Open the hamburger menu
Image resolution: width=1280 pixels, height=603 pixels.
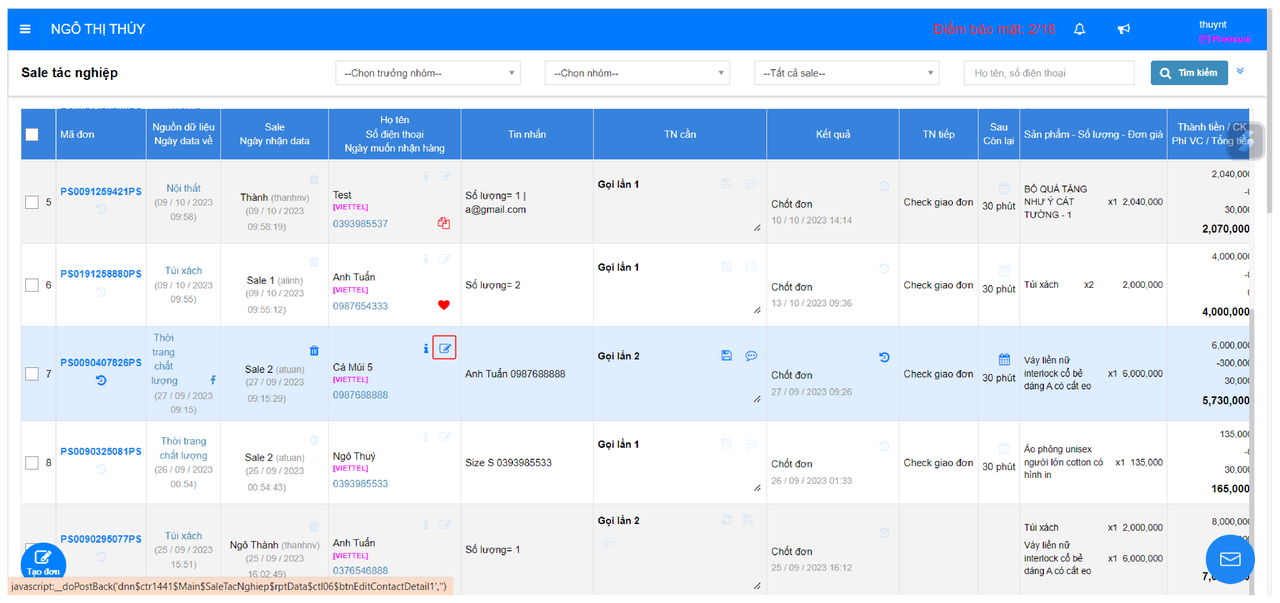(x=25, y=29)
